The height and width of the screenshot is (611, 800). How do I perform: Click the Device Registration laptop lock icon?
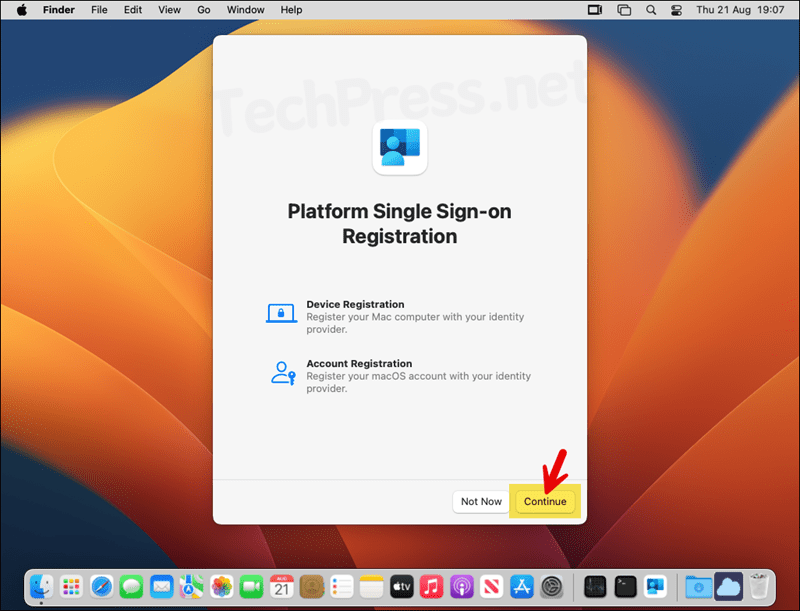[281, 312]
